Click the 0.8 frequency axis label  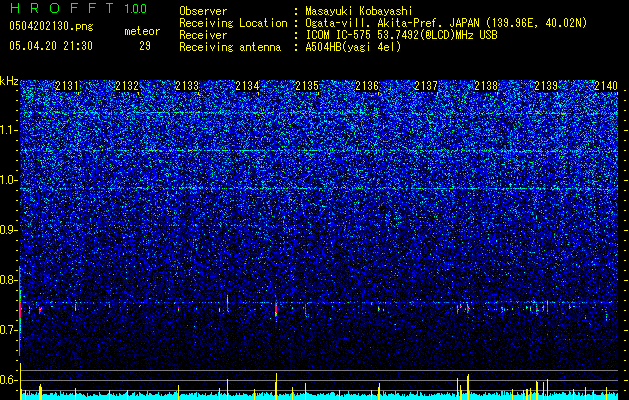(9, 280)
